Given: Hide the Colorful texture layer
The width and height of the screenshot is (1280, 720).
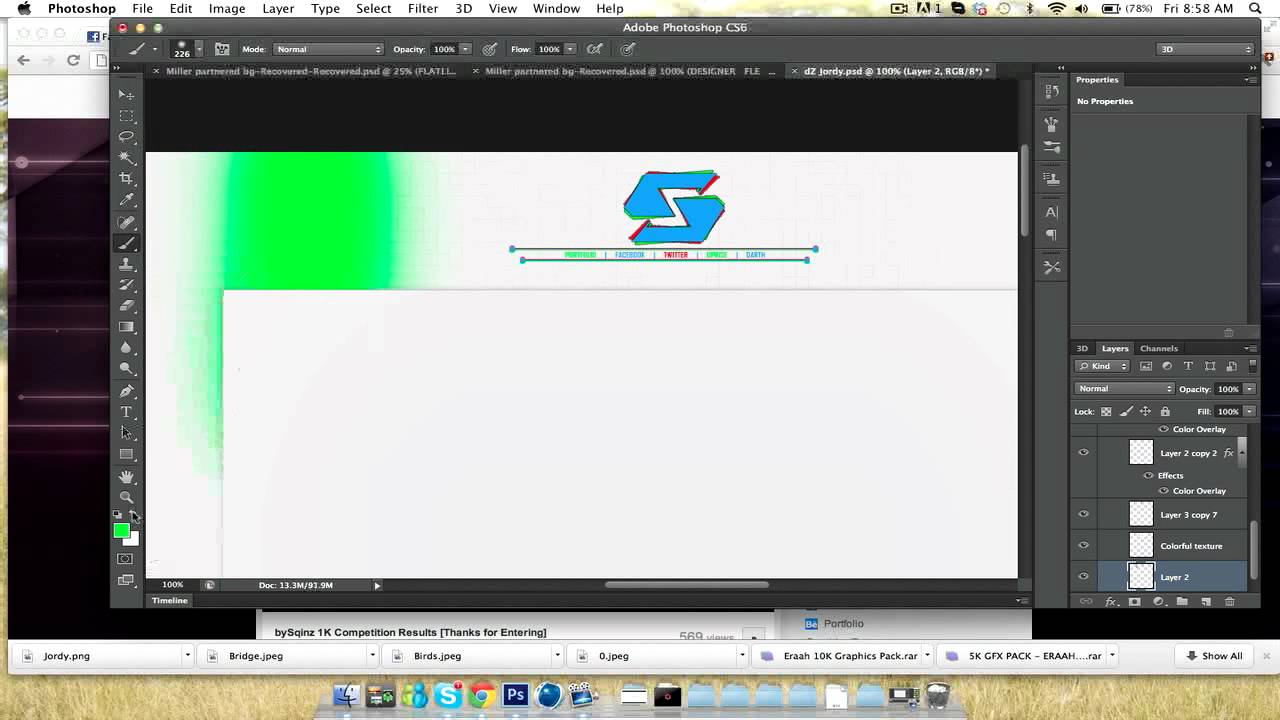Looking at the screenshot, I should (x=1083, y=546).
